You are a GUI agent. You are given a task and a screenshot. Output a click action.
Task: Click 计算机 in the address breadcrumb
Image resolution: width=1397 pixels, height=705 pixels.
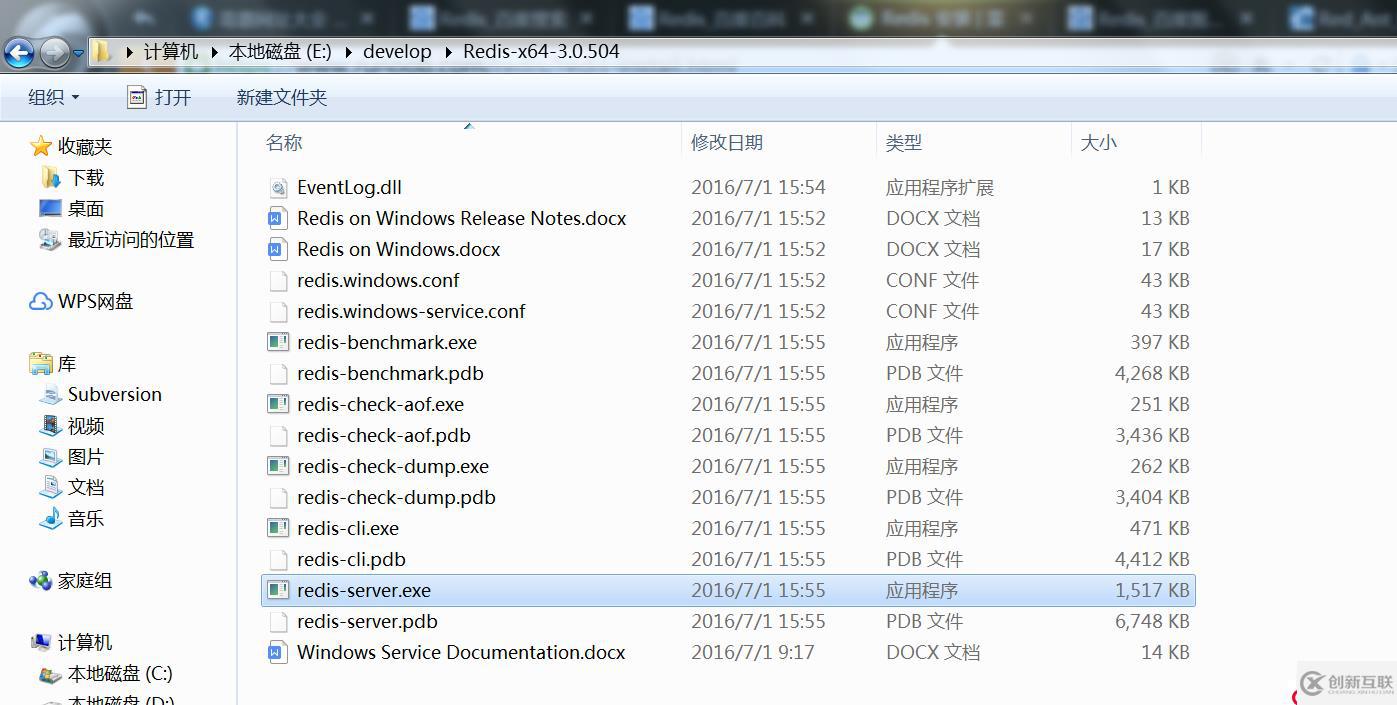[x=171, y=52]
